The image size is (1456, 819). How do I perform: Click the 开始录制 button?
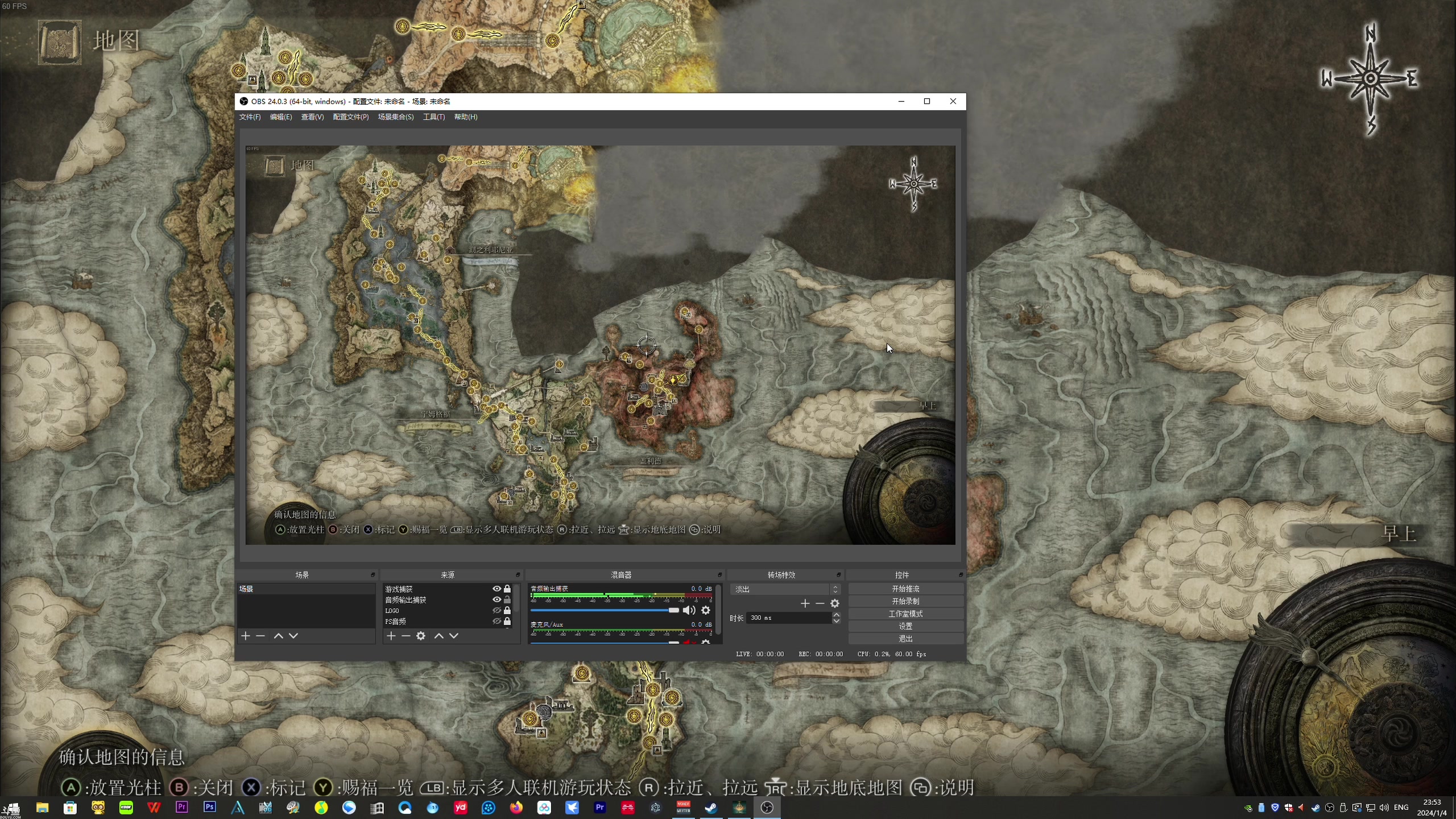click(x=905, y=602)
